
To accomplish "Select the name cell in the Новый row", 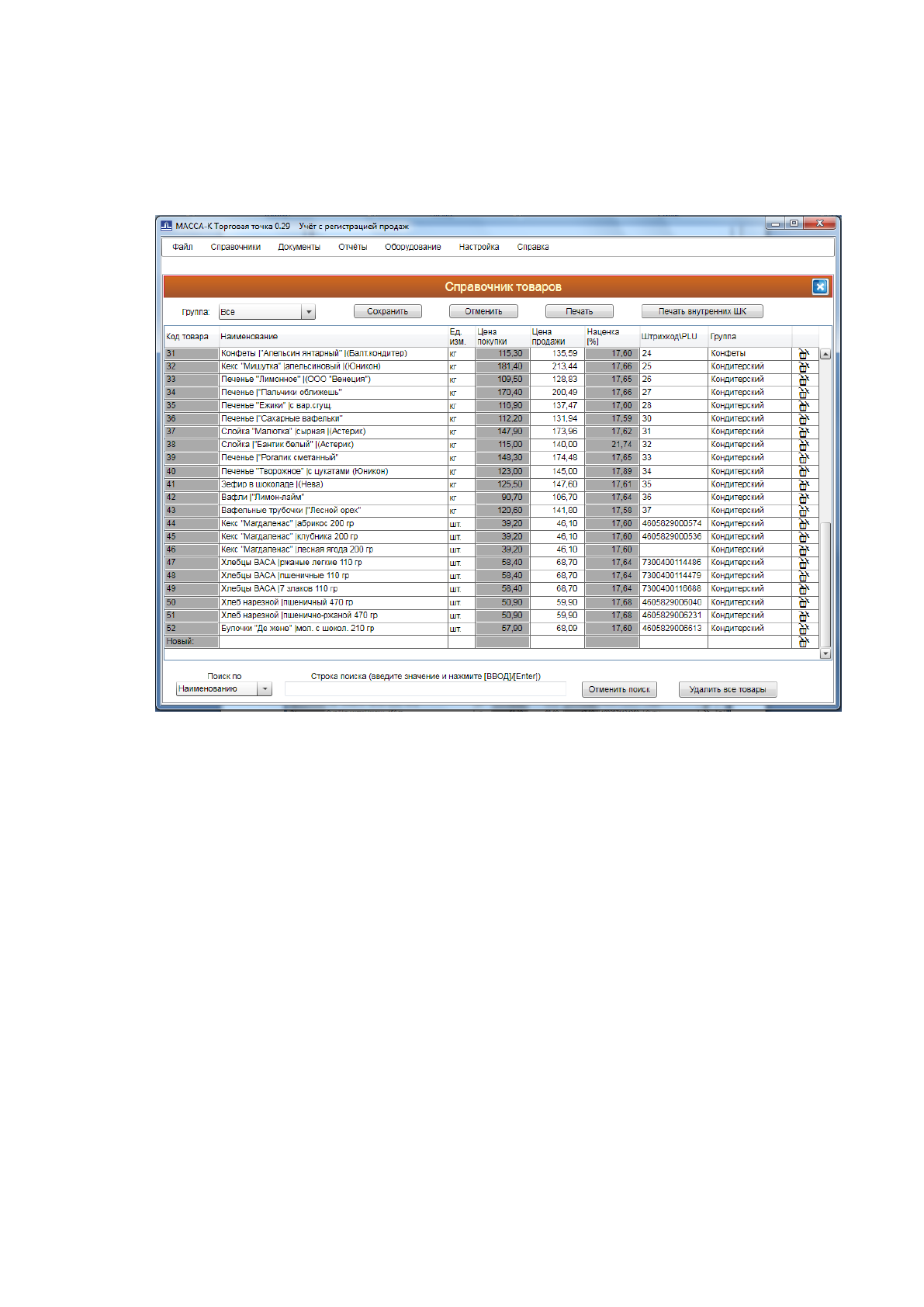I will pos(333,642).
